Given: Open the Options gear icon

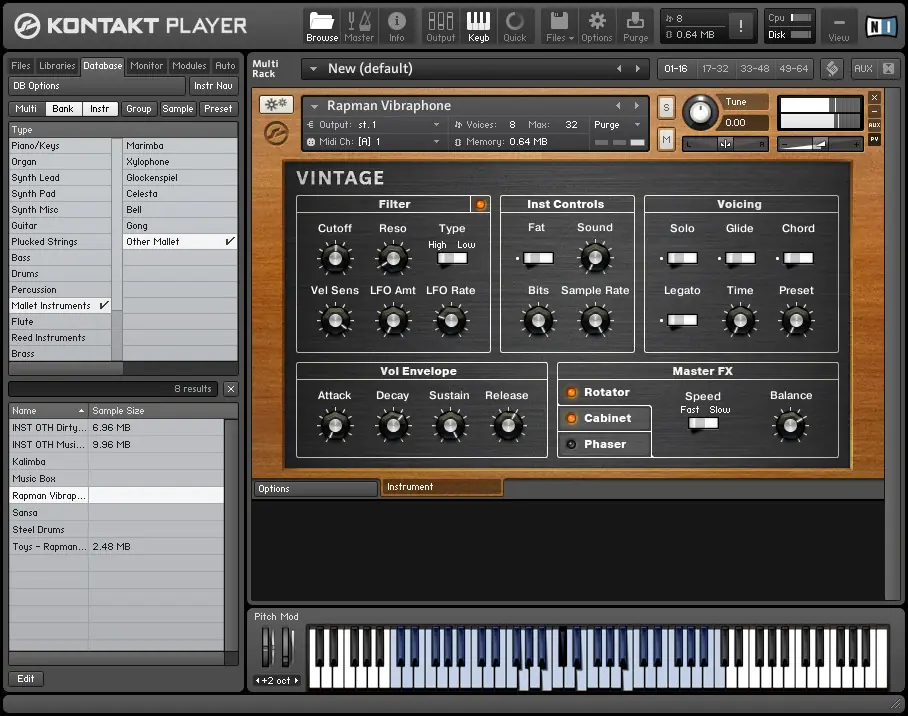Looking at the screenshot, I should pyautogui.click(x=596, y=27).
